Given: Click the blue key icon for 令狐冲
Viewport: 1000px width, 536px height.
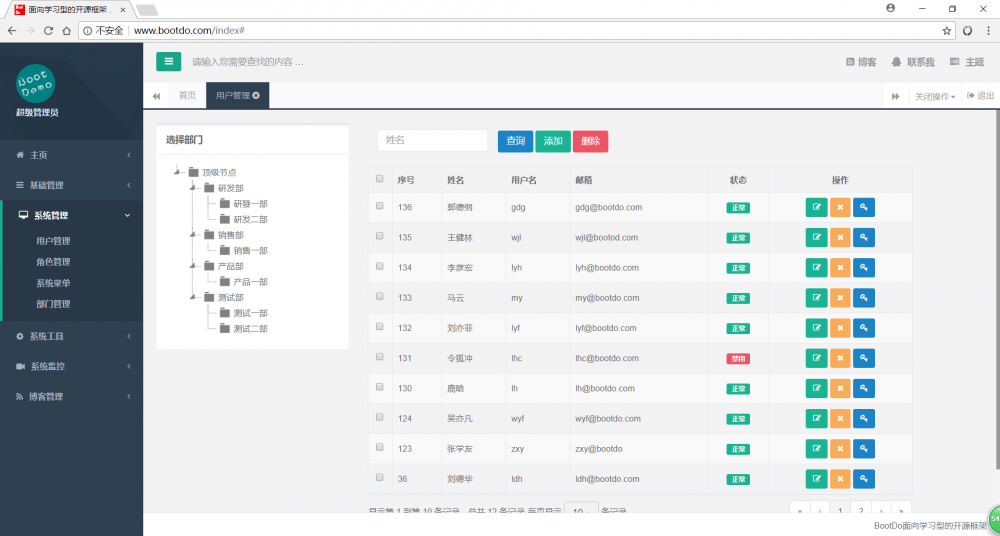Looking at the screenshot, I should [864, 358].
